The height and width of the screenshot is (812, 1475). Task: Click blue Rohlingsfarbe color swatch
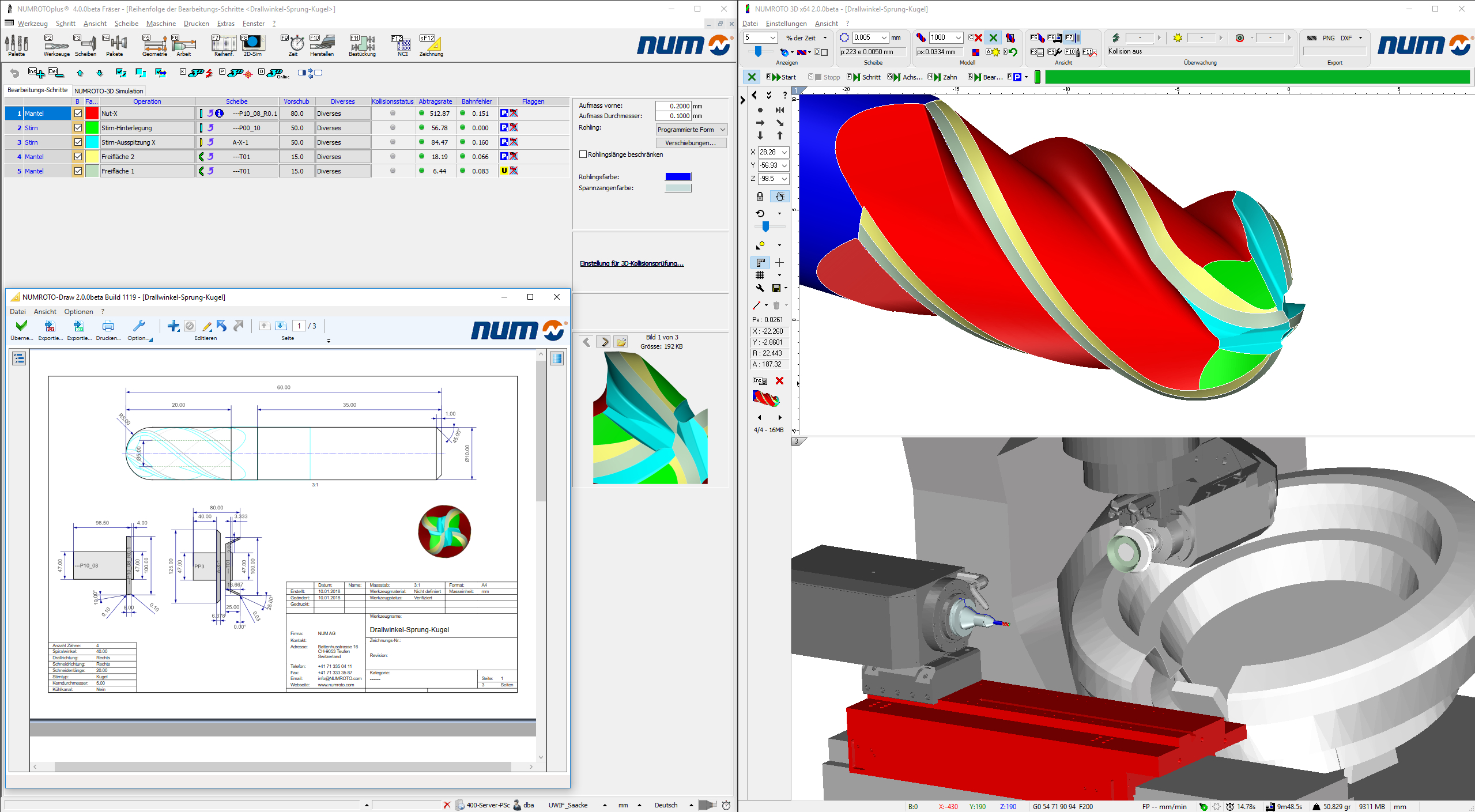click(678, 177)
